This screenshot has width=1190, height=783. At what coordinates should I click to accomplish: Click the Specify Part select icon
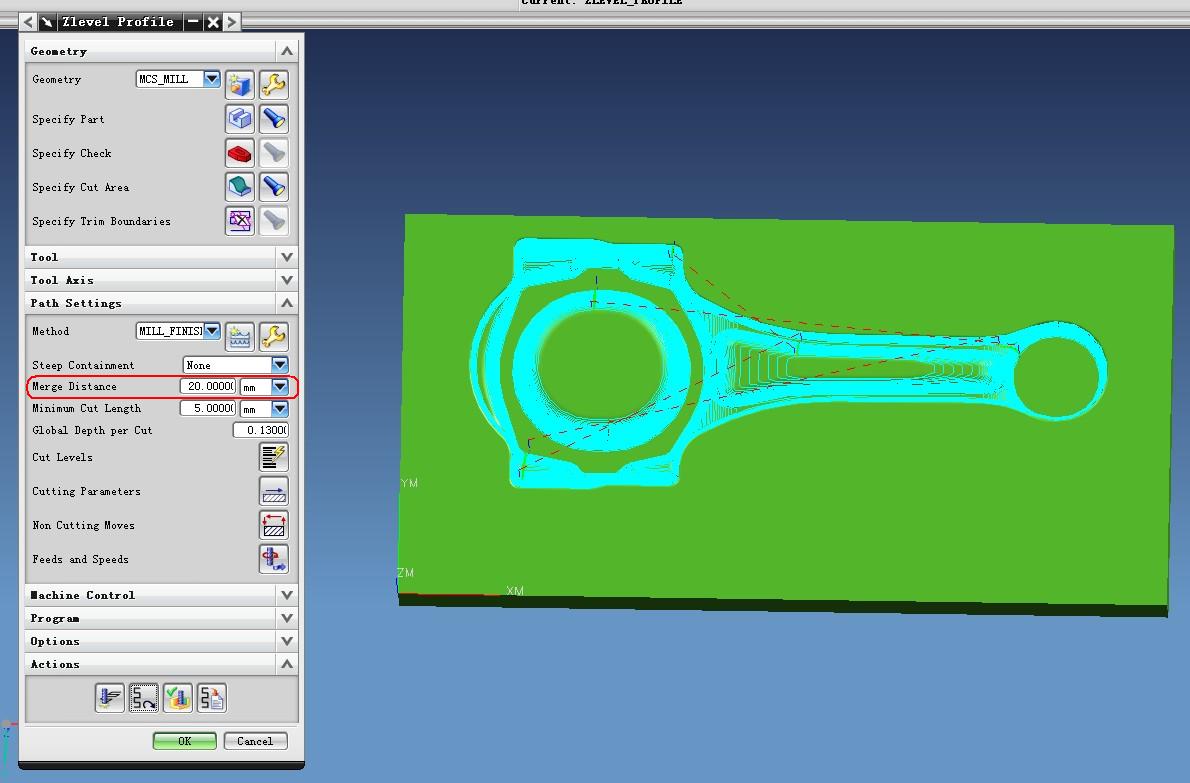240,118
